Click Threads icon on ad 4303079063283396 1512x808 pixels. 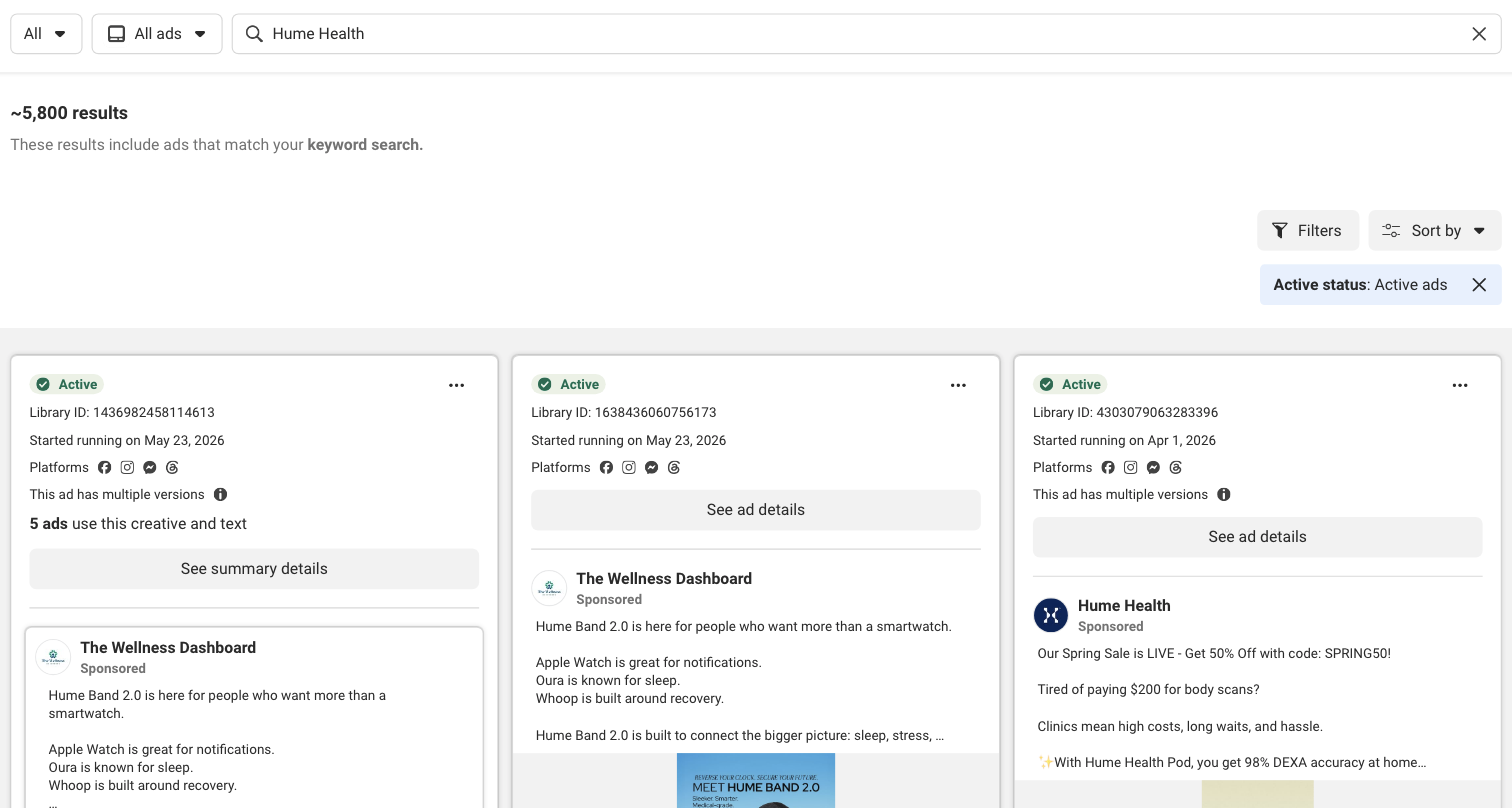[1176, 467]
